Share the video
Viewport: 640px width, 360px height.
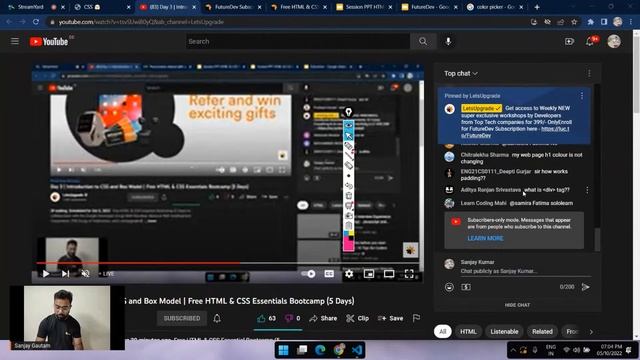323,318
